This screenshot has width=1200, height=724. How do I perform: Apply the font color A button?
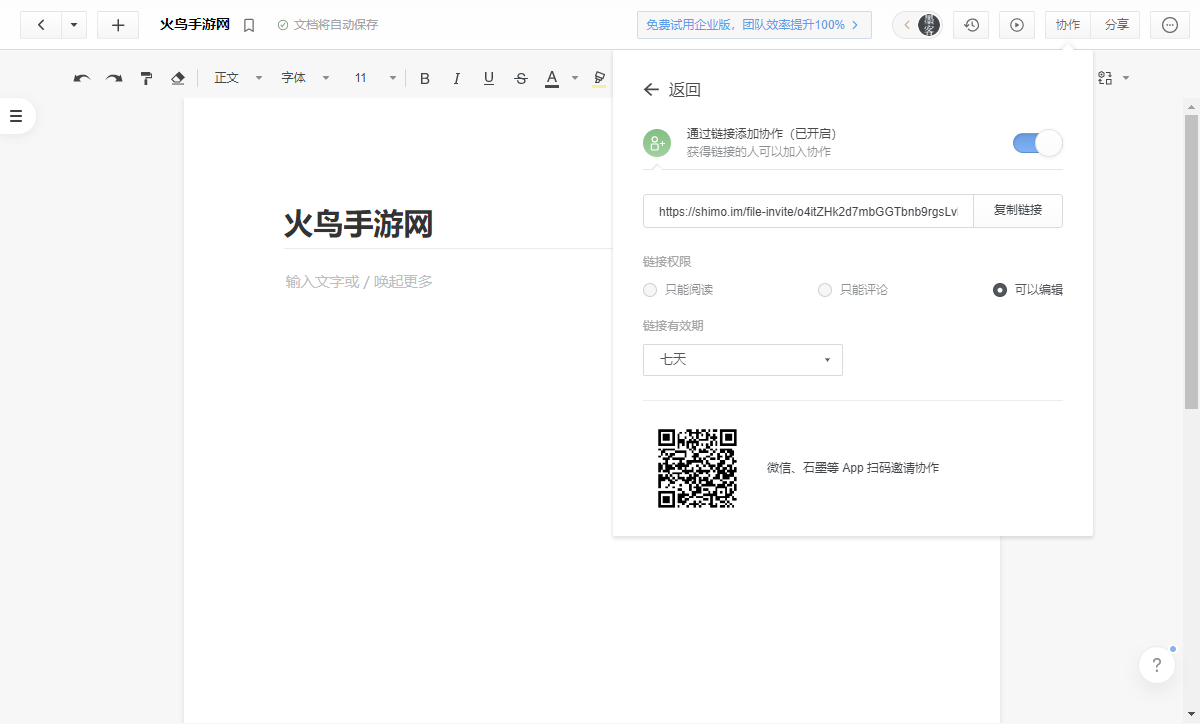click(x=552, y=78)
